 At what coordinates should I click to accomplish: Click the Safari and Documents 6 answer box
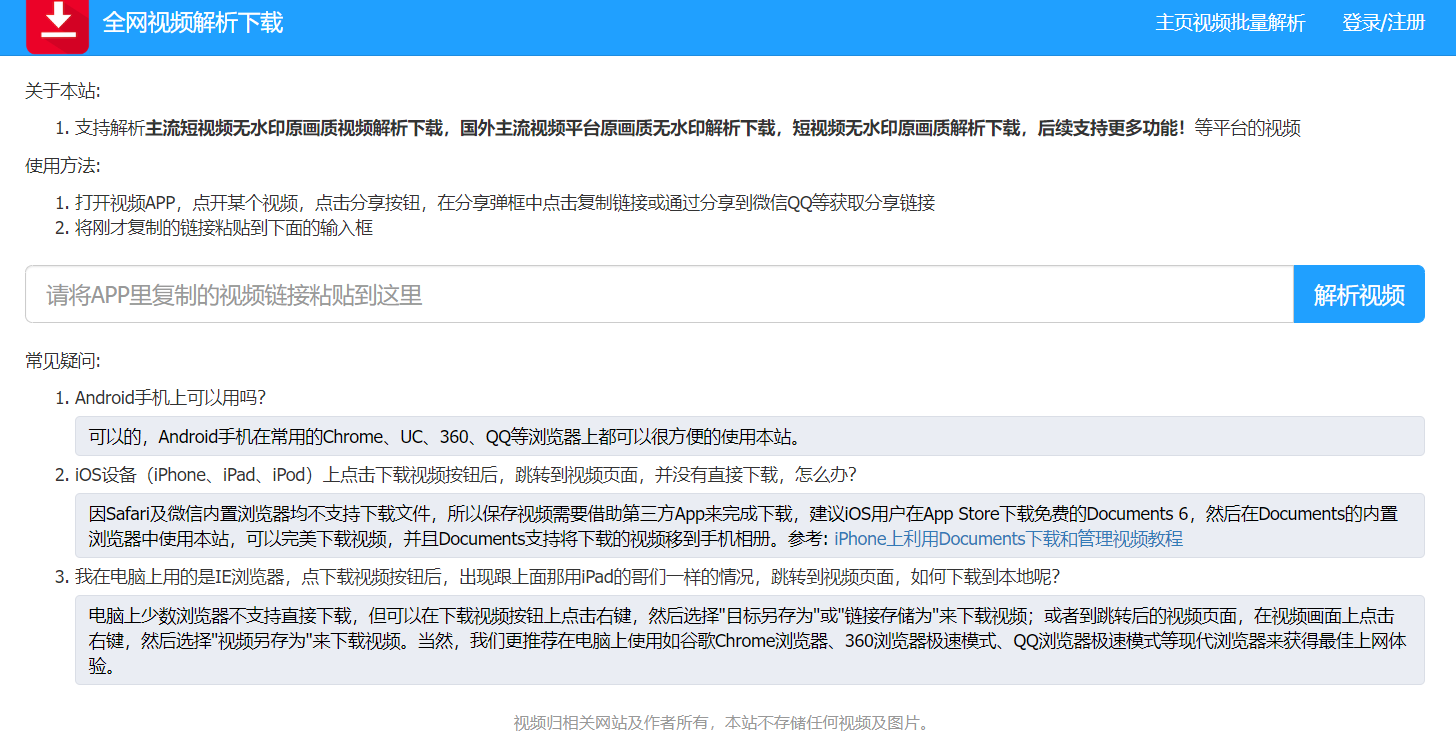[x=749, y=525]
